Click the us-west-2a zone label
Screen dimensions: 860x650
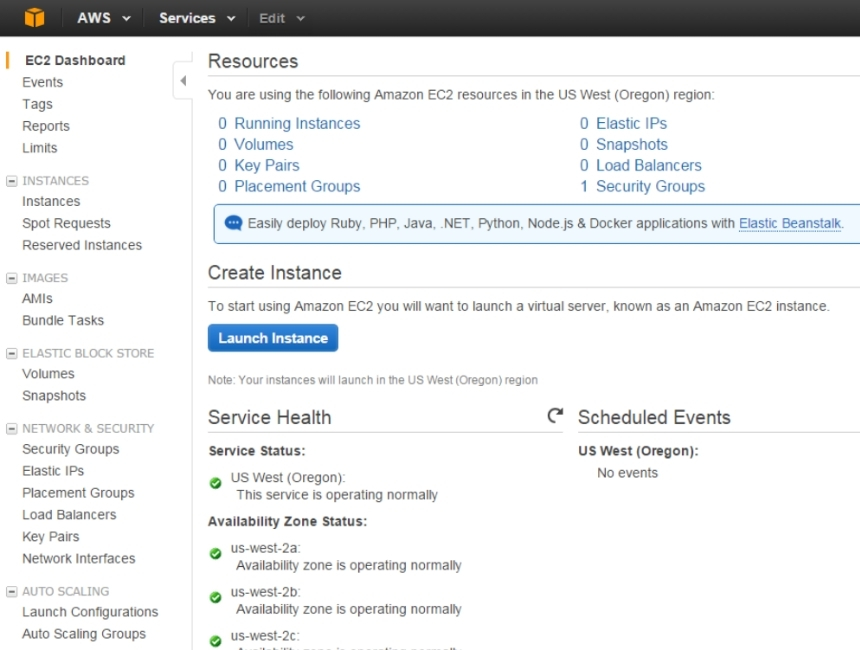(x=265, y=548)
